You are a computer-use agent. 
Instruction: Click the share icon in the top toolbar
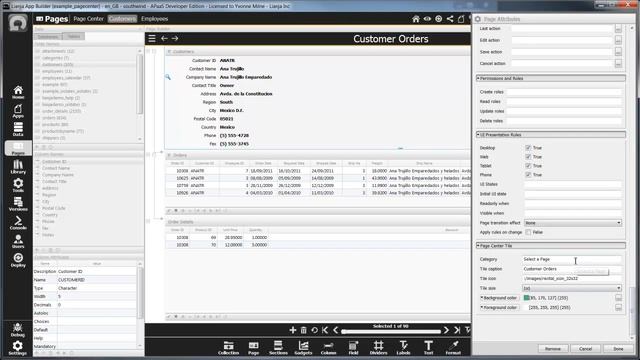click(x=450, y=19)
